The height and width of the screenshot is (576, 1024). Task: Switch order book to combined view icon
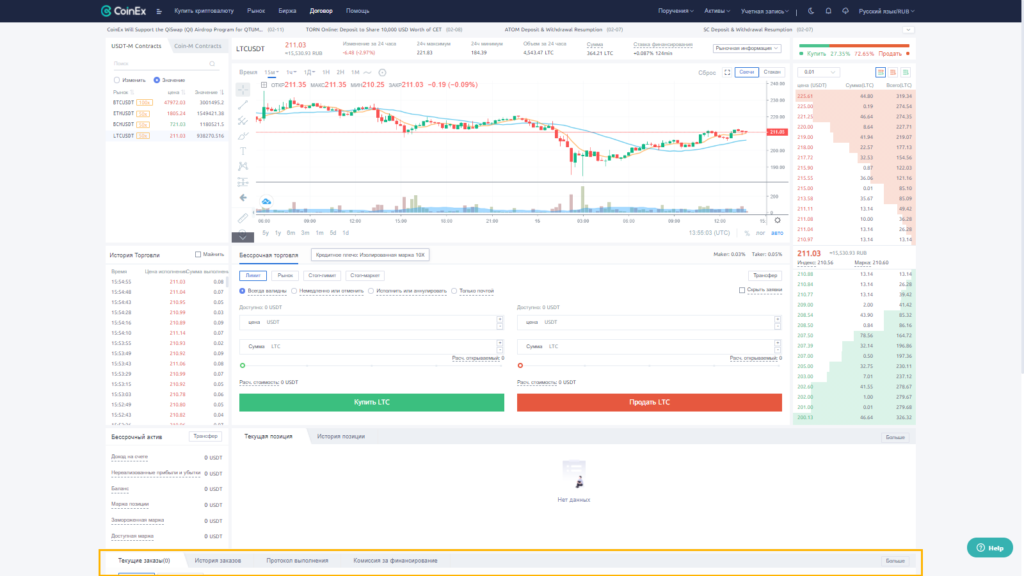point(881,72)
